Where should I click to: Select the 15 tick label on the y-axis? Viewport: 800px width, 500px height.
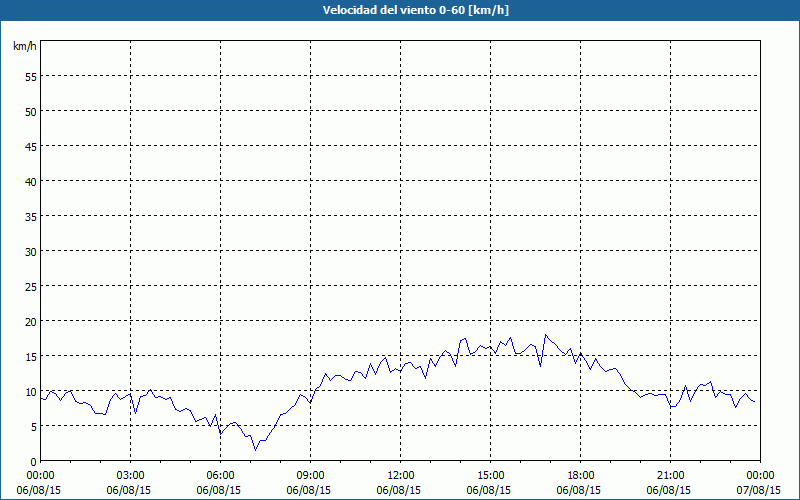coord(31,356)
